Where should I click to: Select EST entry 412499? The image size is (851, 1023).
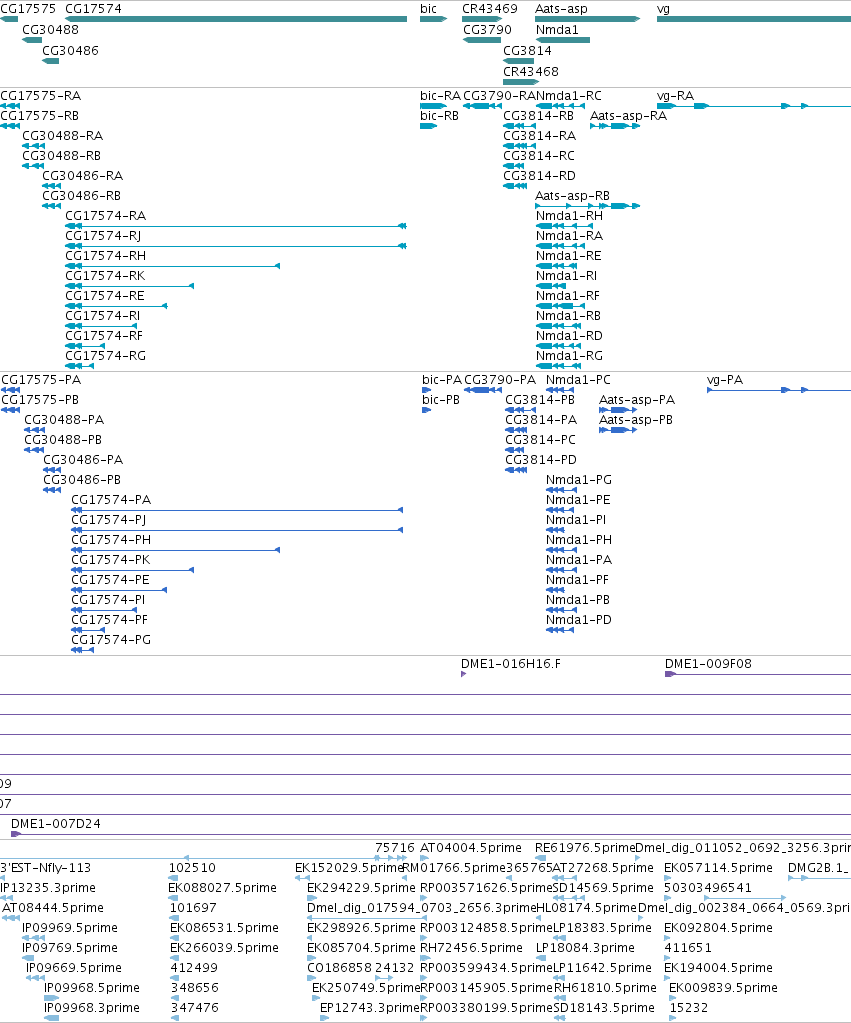click(x=194, y=968)
